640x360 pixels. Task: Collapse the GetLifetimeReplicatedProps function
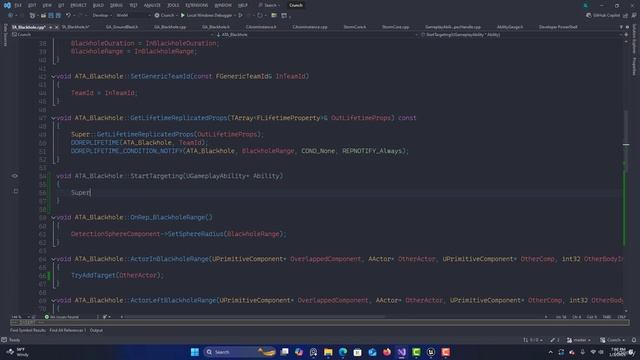pos(53,118)
